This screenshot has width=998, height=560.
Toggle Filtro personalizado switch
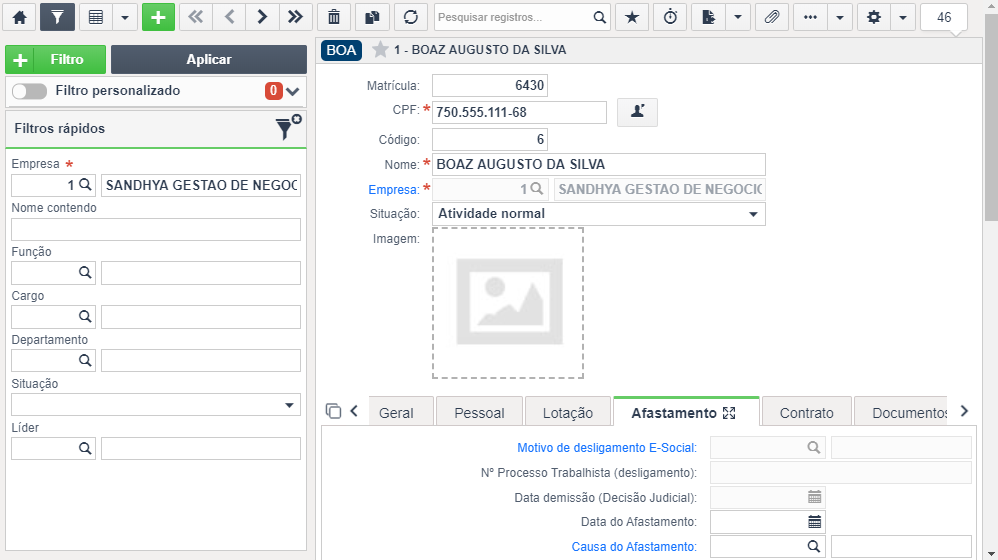click(x=29, y=91)
